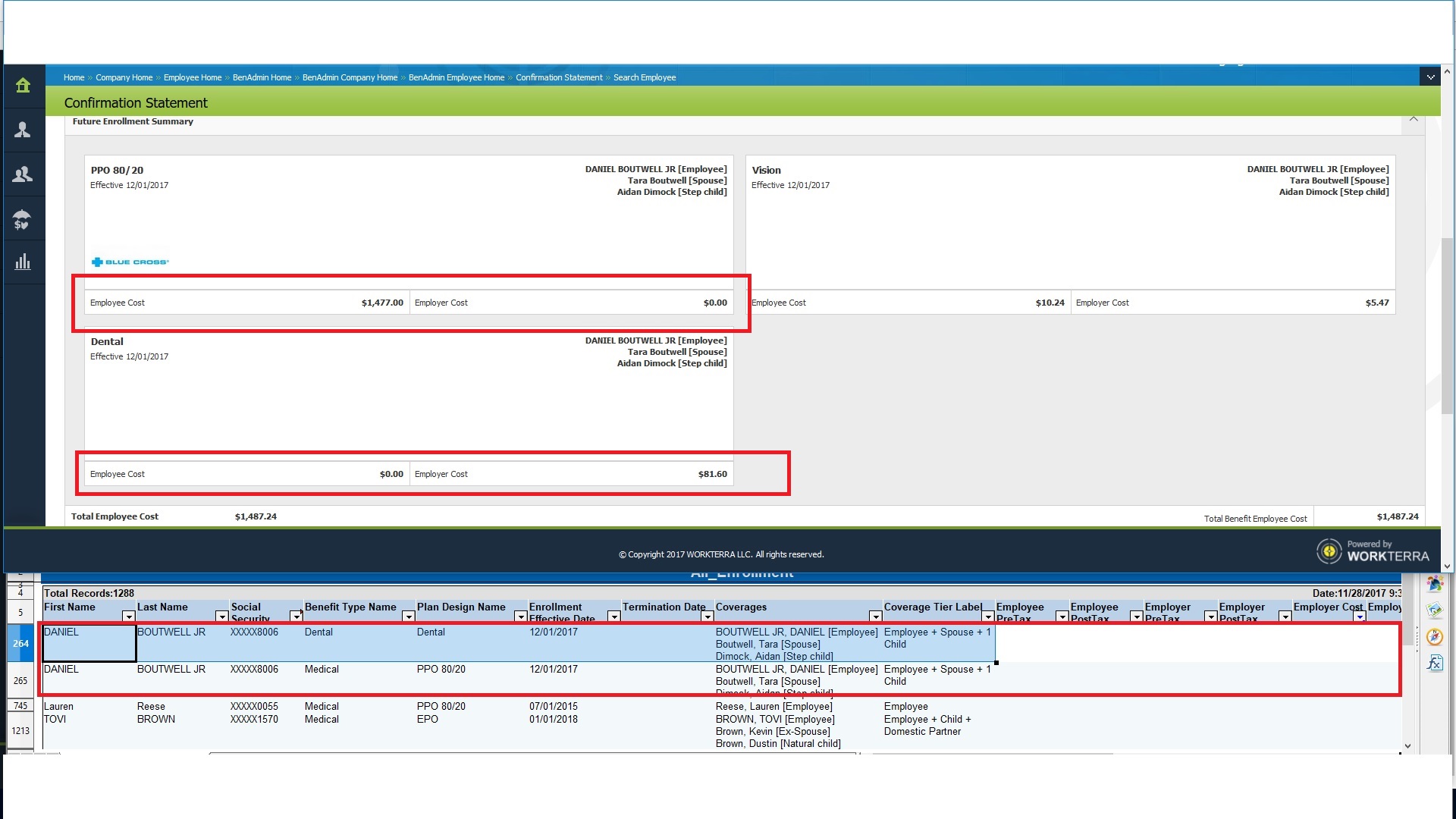Image resolution: width=1456 pixels, height=819 pixels.
Task: Click the compass navigation icon in right pane
Action: tap(1434, 637)
